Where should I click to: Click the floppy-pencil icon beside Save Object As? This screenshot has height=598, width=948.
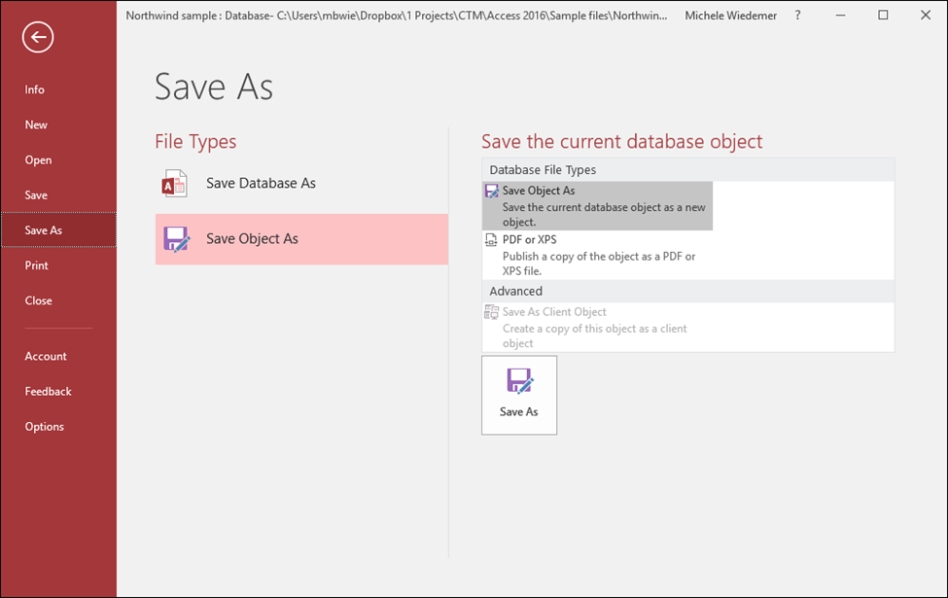click(176, 239)
